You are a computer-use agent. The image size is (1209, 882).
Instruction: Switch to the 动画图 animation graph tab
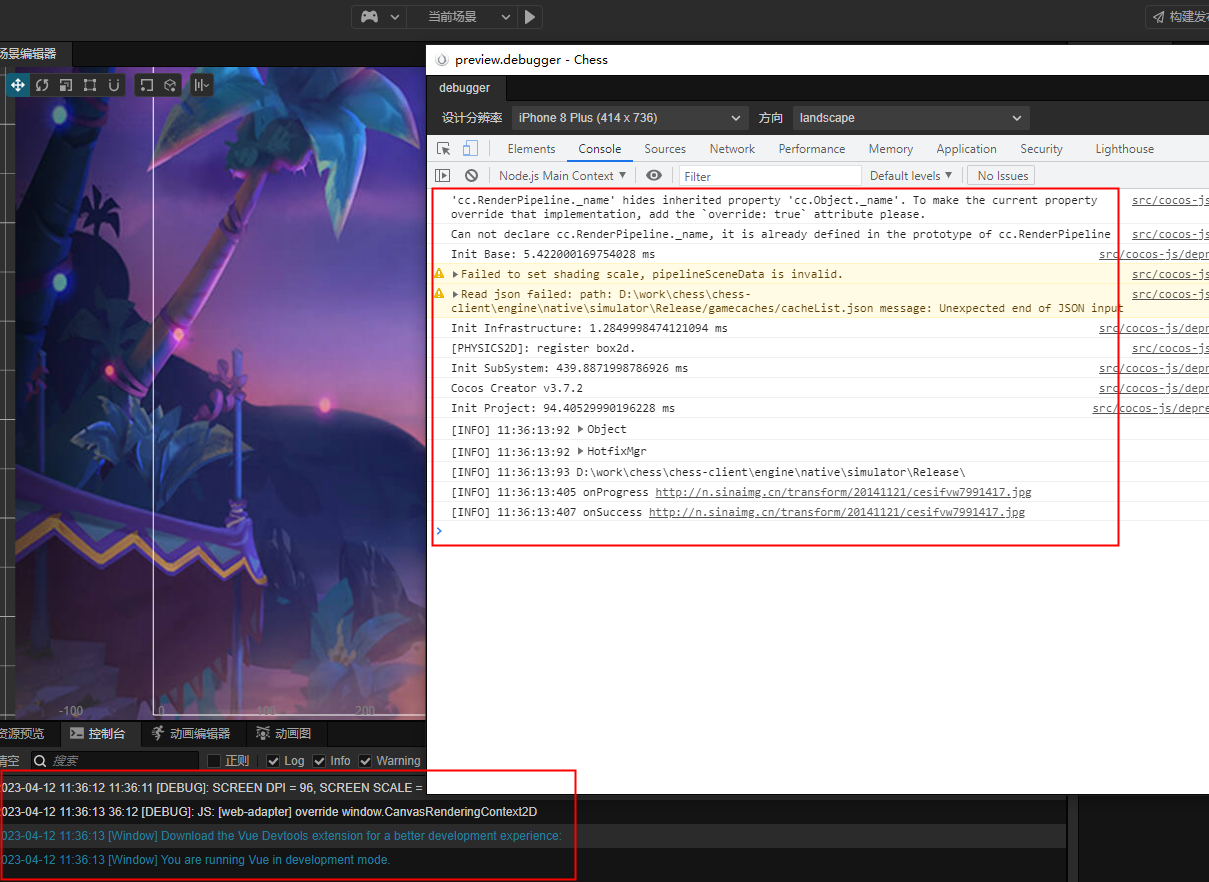(284, 734)
